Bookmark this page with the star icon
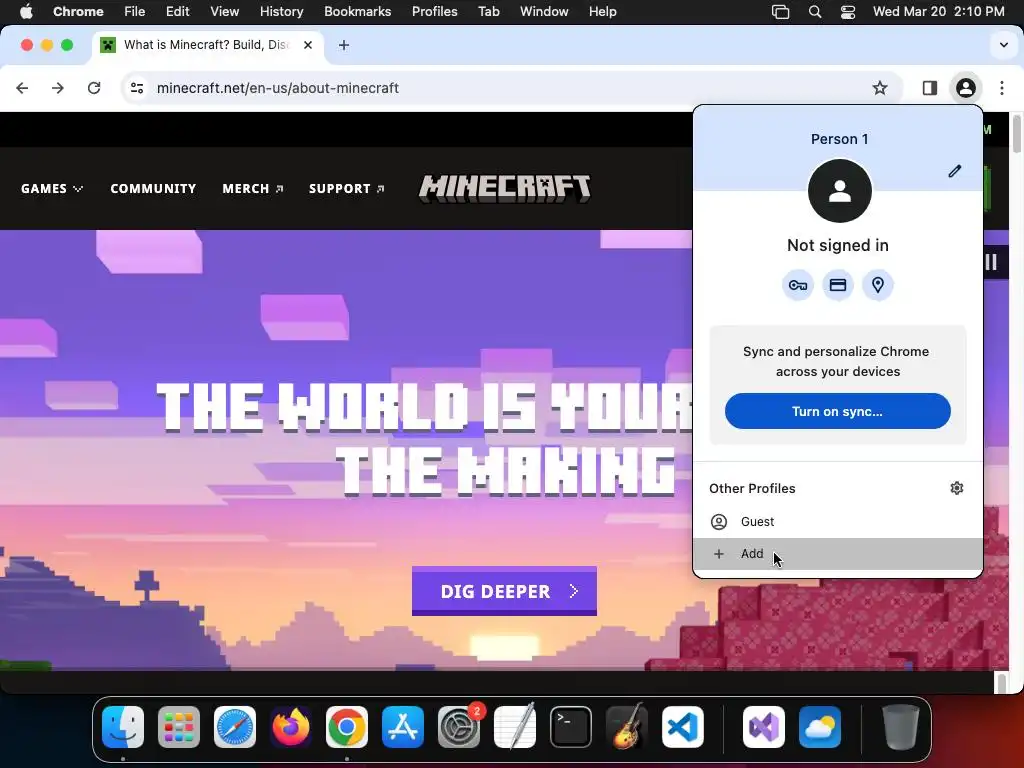This screenshot has width=1024, height=768. point(880,88)
